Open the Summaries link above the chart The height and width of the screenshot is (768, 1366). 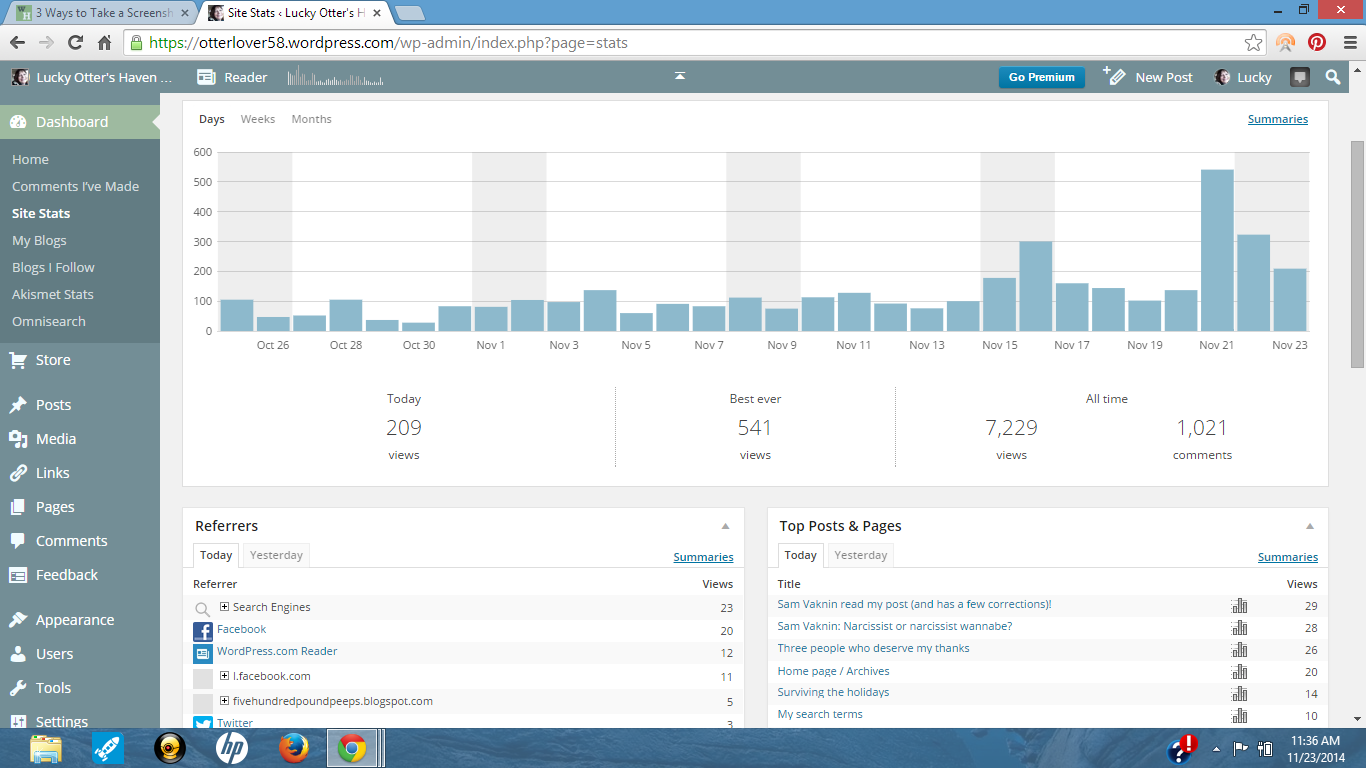(x=1277, y=119)
